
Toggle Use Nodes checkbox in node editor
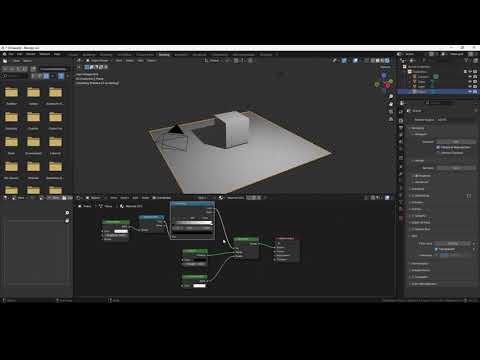[154, 198]
